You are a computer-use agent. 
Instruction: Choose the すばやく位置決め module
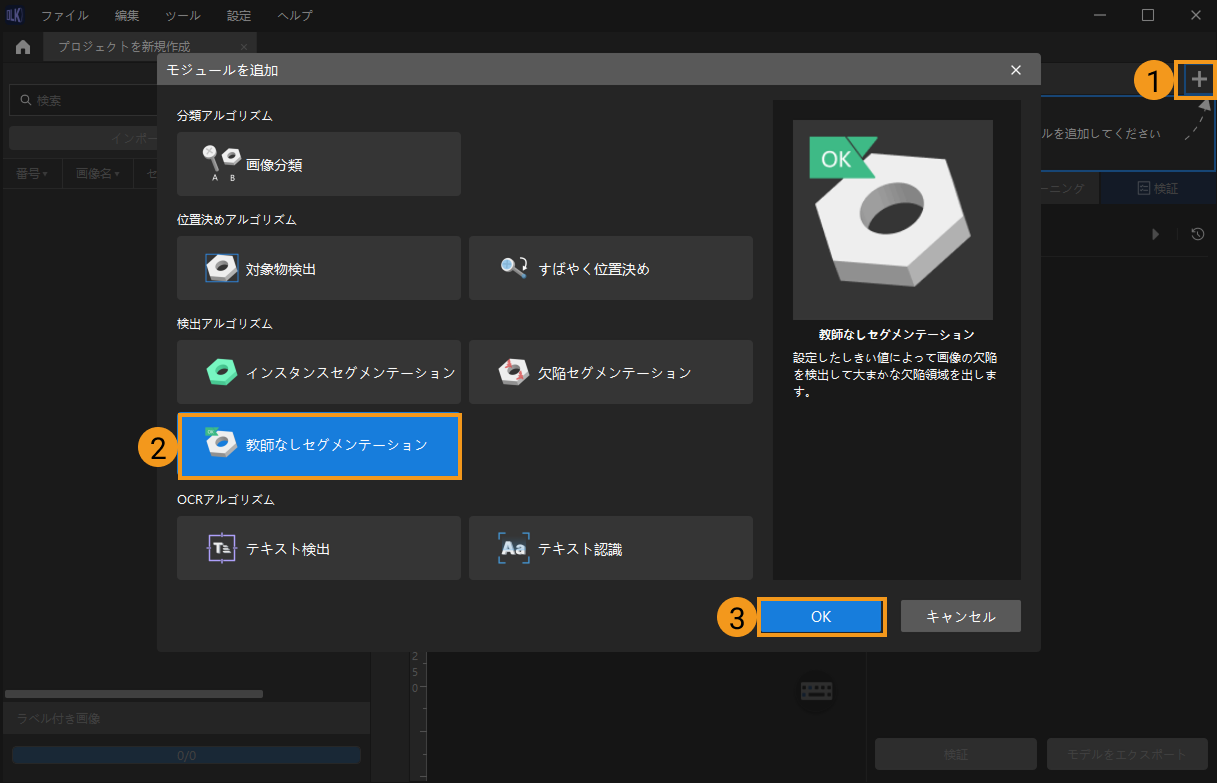point(610,268)
